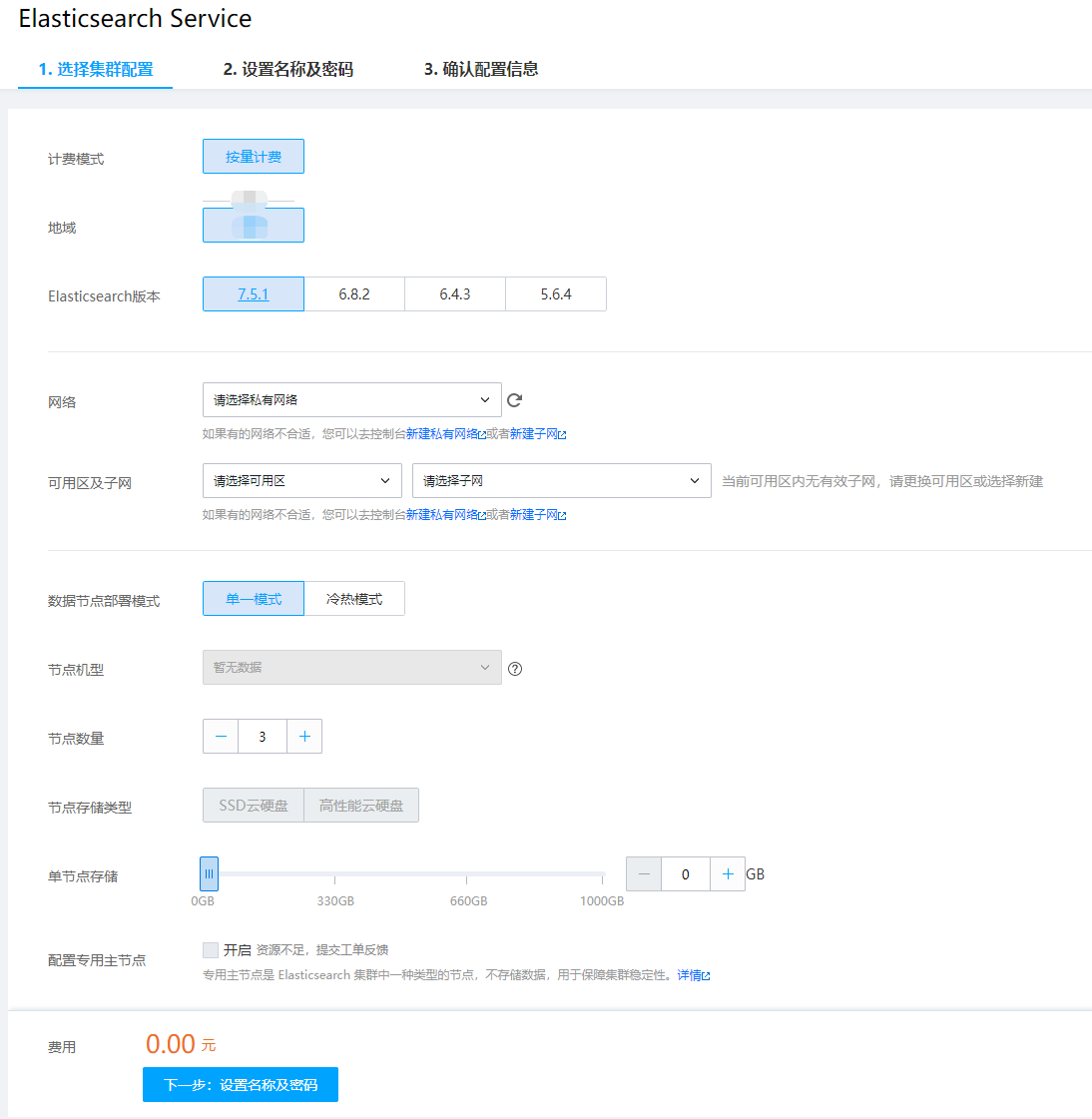Image resolution: width=1092 pixels, height=1119 pixels.
Task: Click the refresh icon beside network dropdown
Action: tap(515, 400)
